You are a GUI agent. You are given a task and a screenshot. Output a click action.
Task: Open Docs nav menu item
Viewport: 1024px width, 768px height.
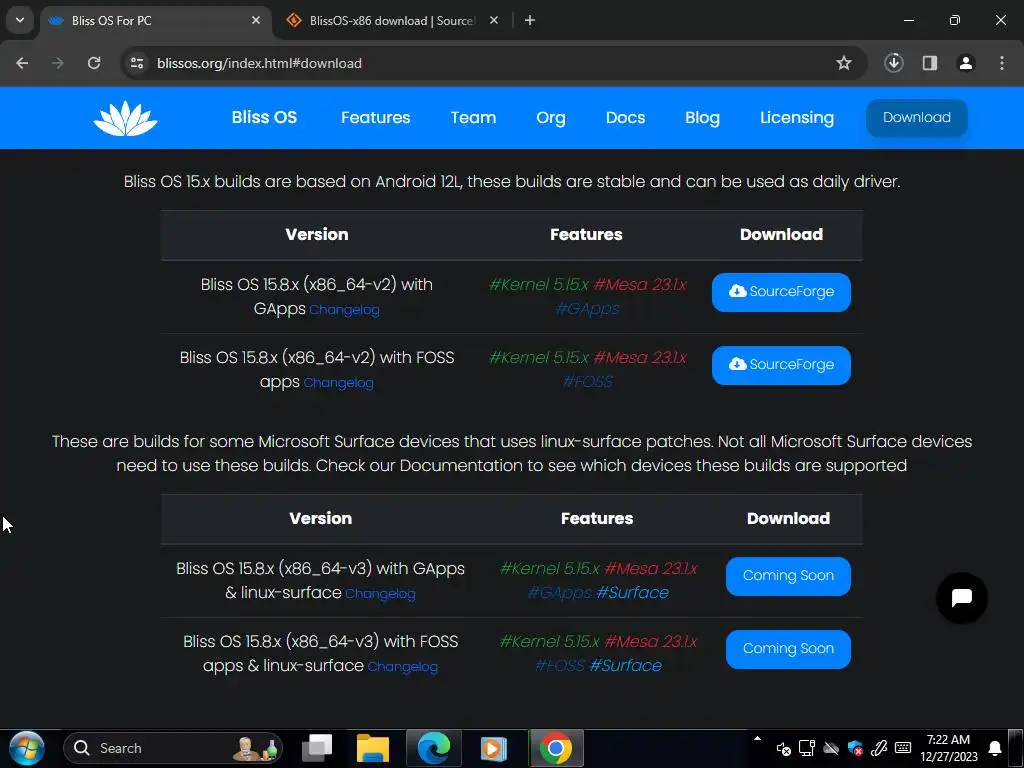coord(626,118)
